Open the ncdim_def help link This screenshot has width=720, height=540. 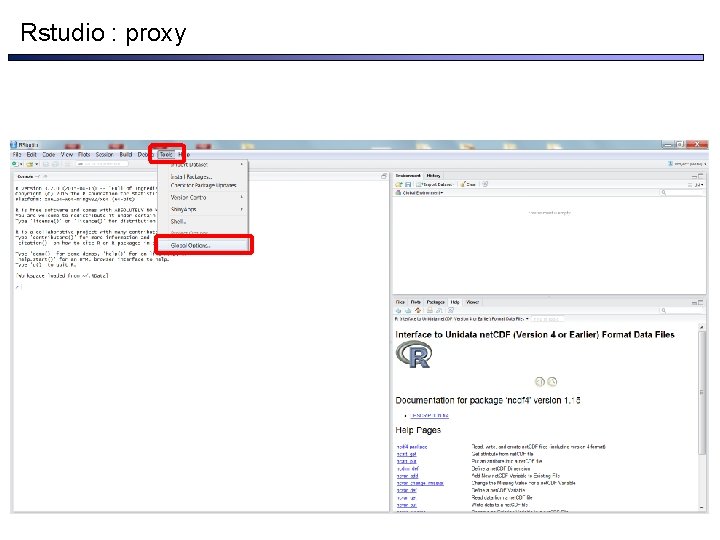tap(408, 469)
